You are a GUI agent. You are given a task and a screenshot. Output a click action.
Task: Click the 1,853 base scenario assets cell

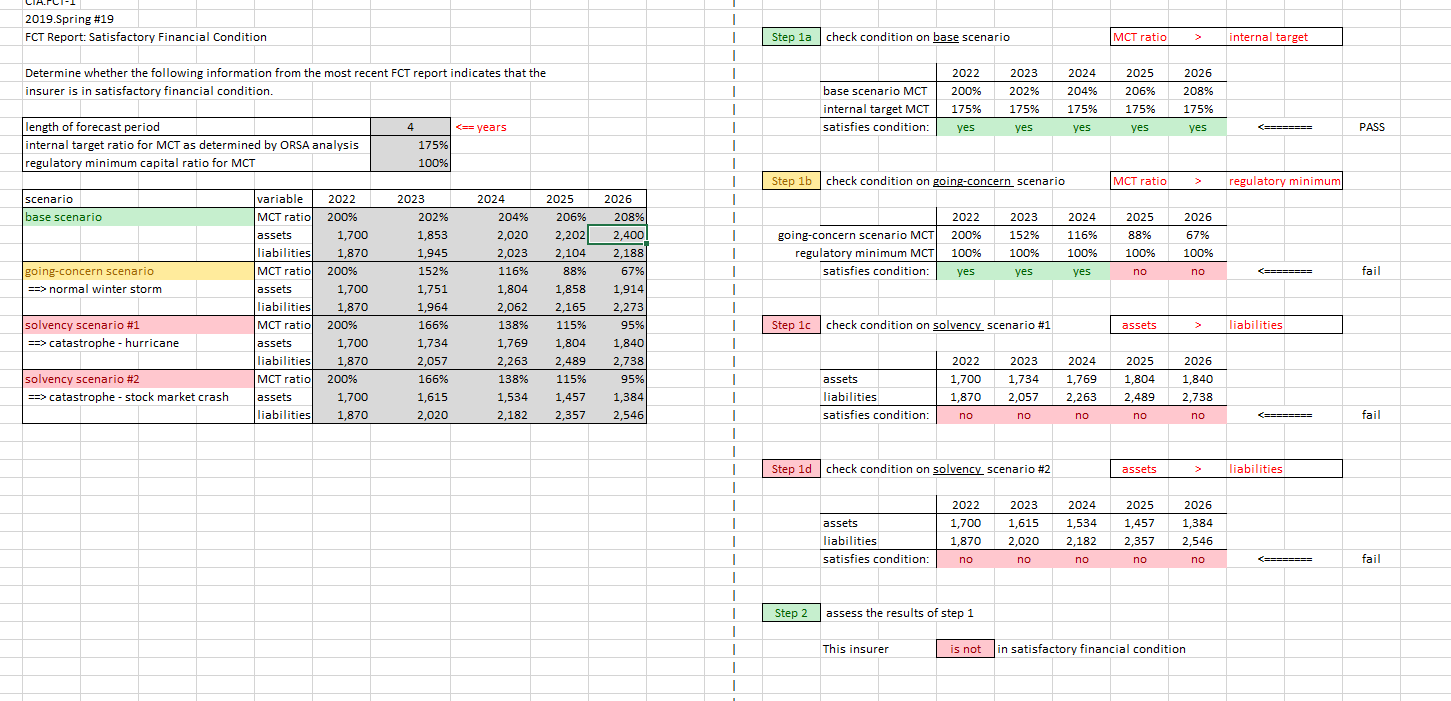(410, 235)
